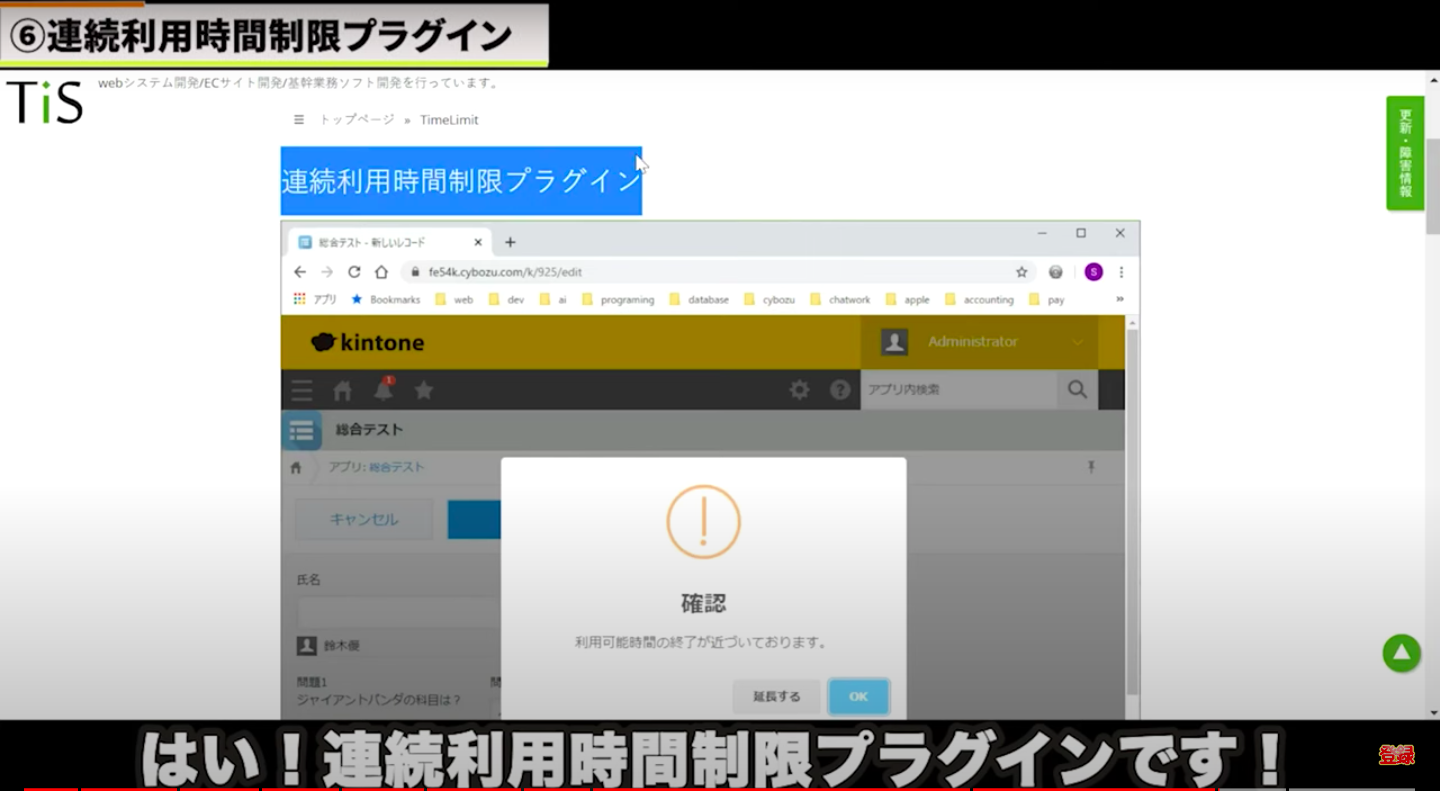Image resolution: width=1440 pixels, height=791 pixels.
Task: Click into the アプリ内検索 search field
Action: [957, 390]
